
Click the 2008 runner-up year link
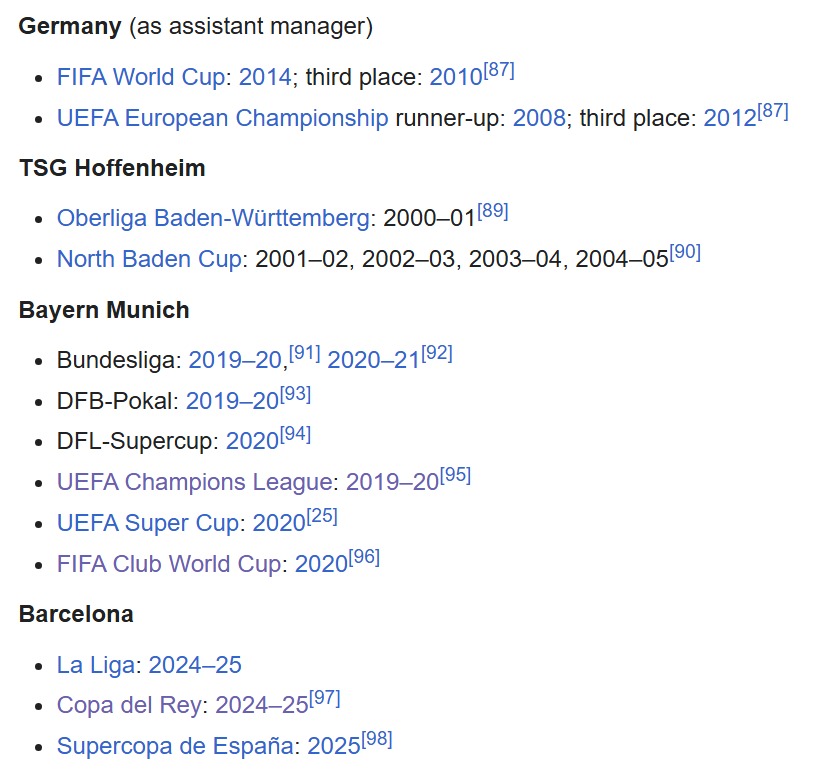(540, 118)
